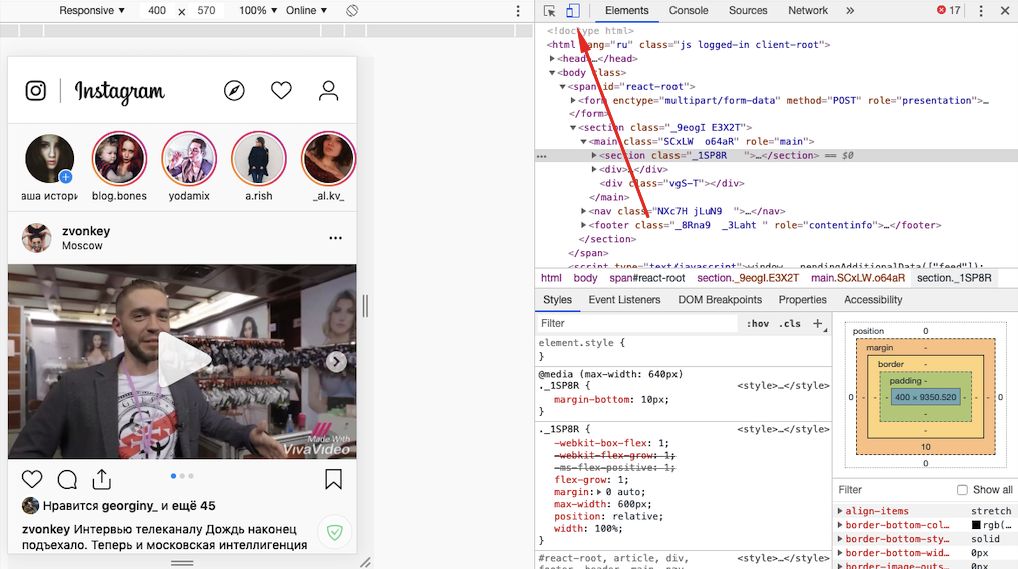
Task: Enable the Show all checkbox
Action: click(962, 490)
